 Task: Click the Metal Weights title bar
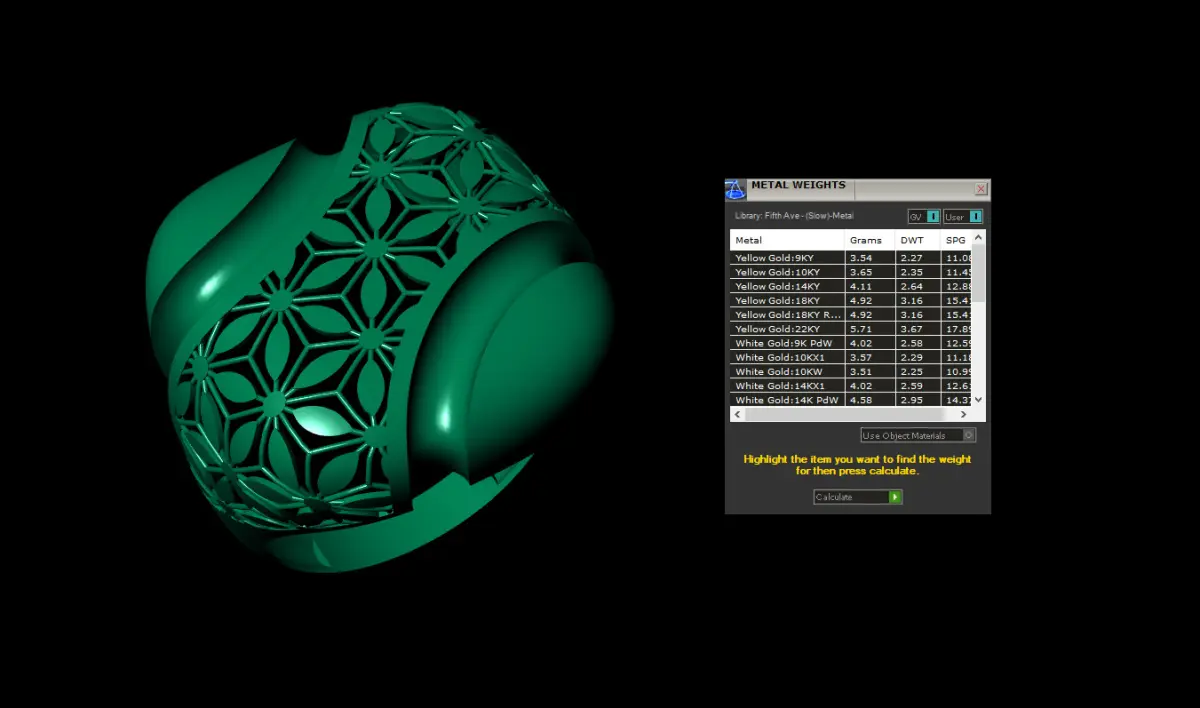[x=858, y=189]
